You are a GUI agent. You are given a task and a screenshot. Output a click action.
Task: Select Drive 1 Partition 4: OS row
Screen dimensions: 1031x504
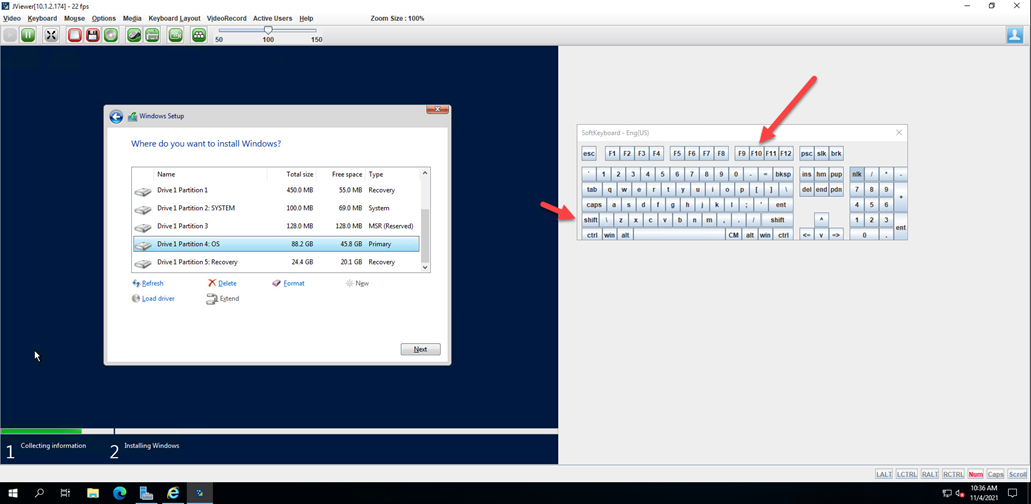point(276,244)
